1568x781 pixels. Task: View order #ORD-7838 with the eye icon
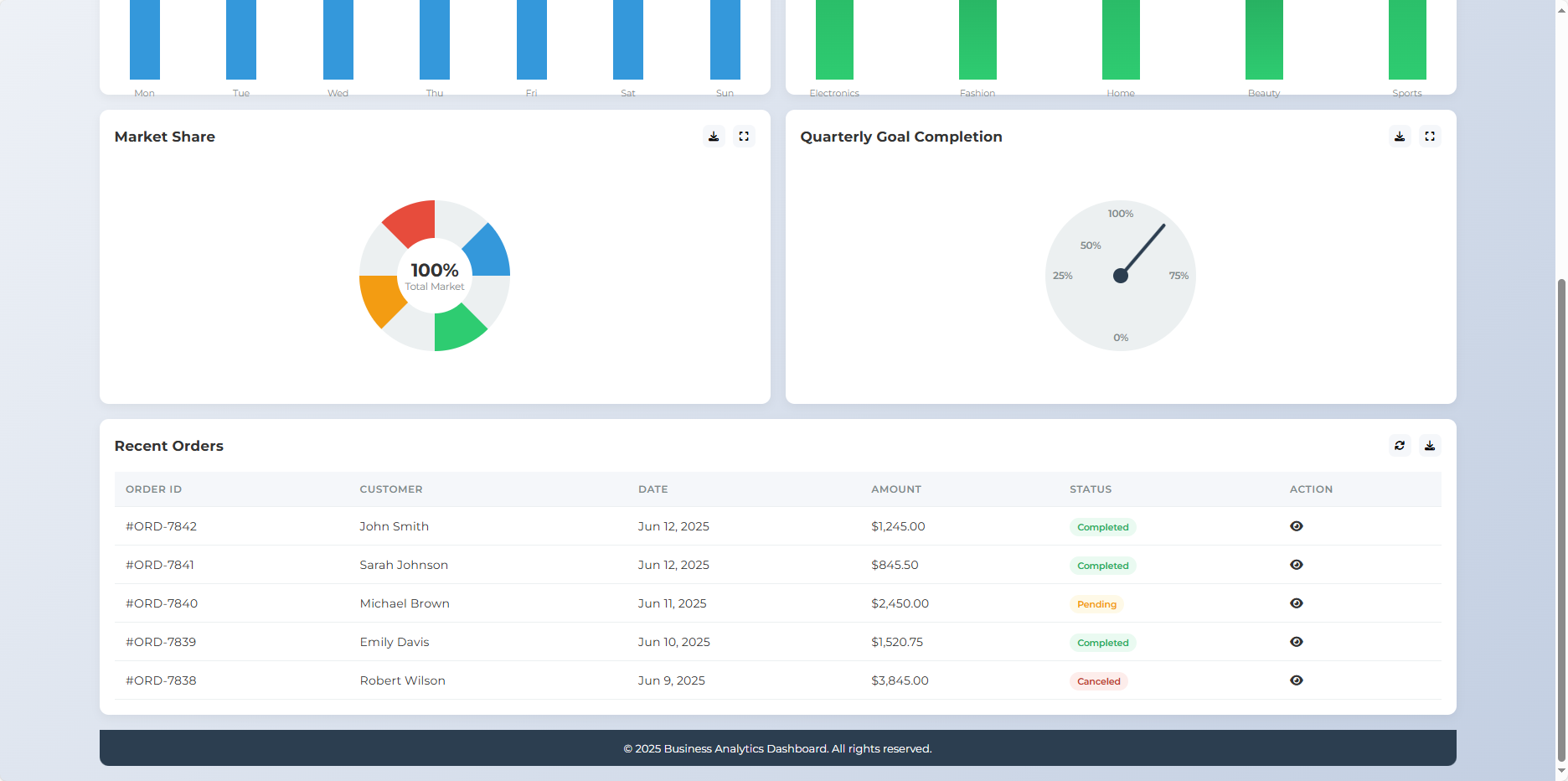pyautogui.click(x=1297, y=680)
